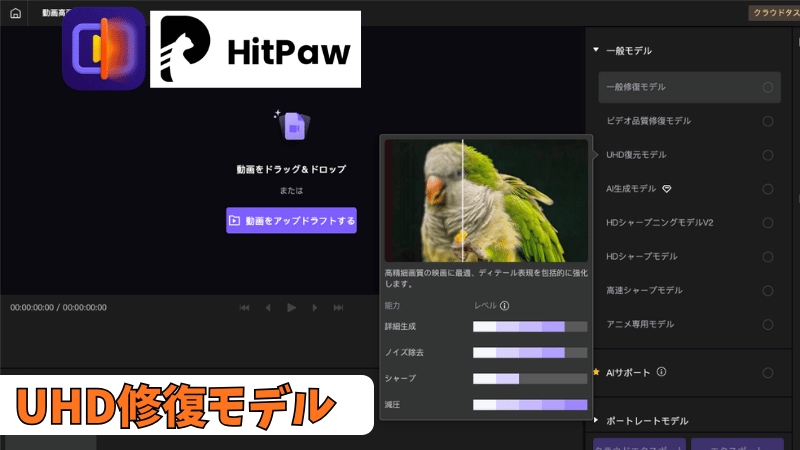Select the ビデオ品質修復モデル radio button

[x=767, y=121]
